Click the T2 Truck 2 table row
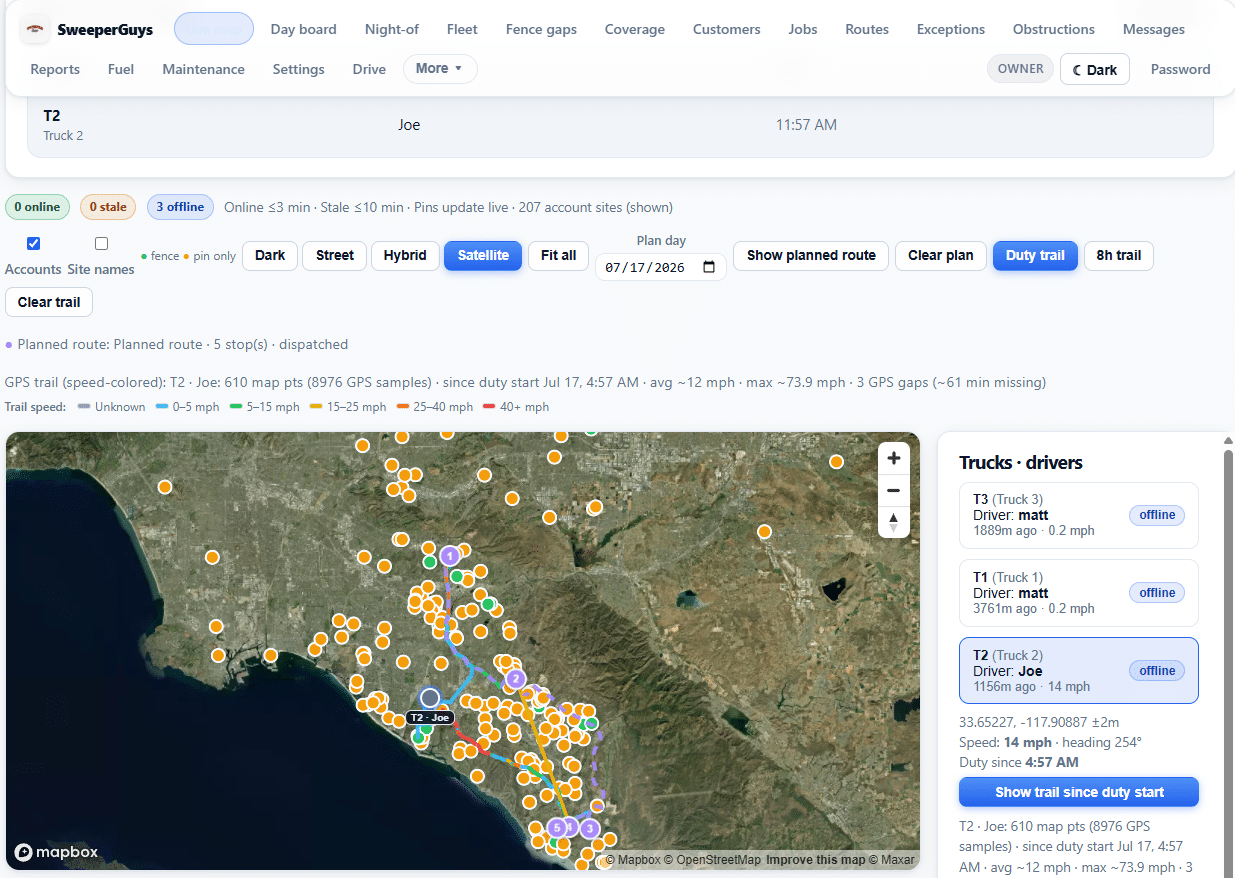The width and height of the screenshot is (1235, 878). [x=620, y=125]
